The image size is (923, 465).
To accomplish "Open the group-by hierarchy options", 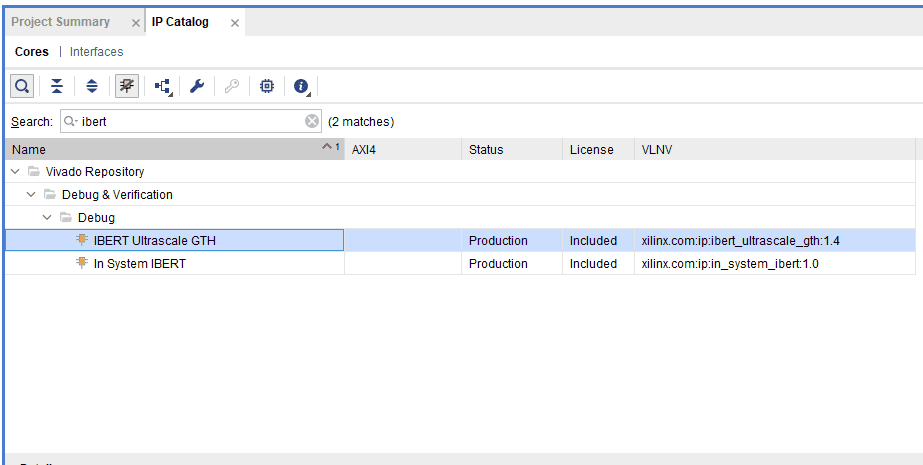I will pyautogui.click(x=163, y=87).
